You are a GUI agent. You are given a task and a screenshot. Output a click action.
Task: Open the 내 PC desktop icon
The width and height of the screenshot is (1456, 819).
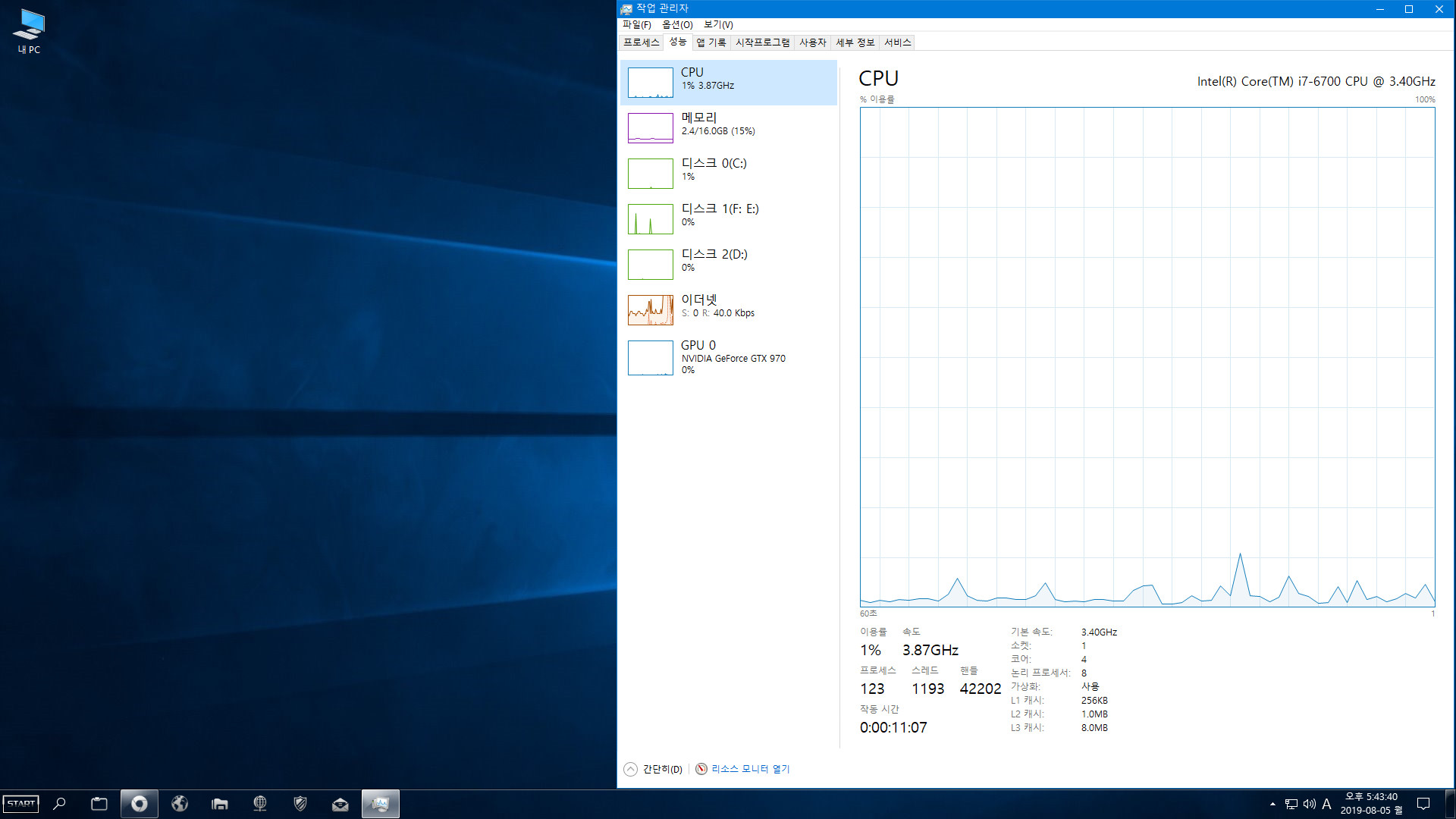[29, 31]
